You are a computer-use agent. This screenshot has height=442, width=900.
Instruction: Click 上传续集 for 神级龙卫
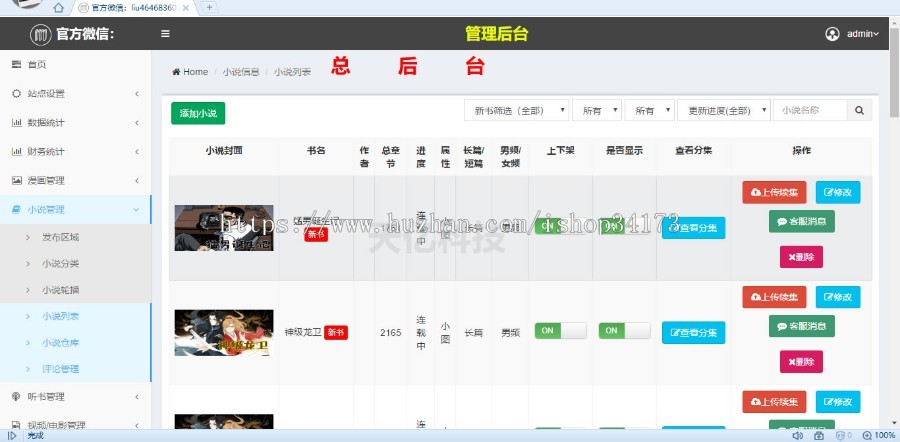coord(774,297)
